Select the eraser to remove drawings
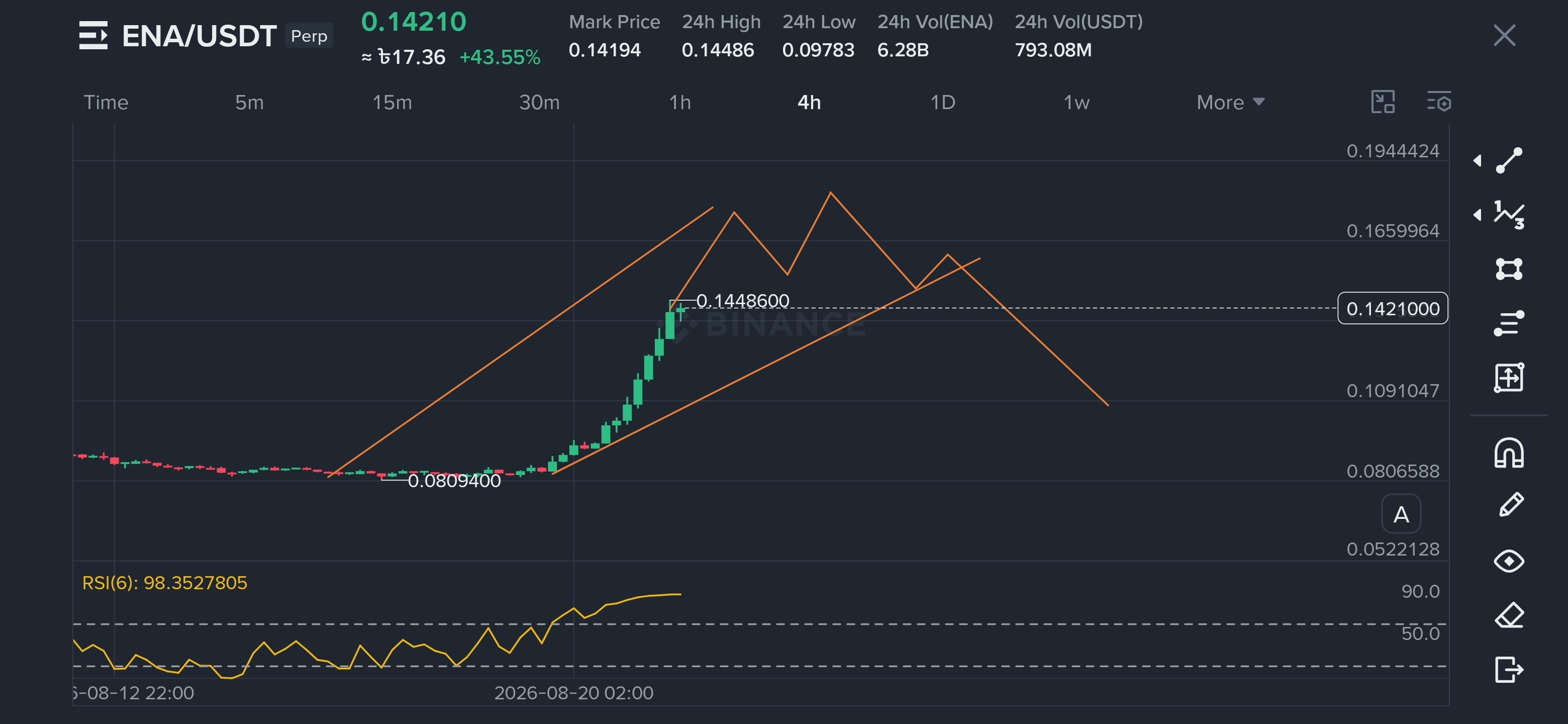 [1509, 615]
